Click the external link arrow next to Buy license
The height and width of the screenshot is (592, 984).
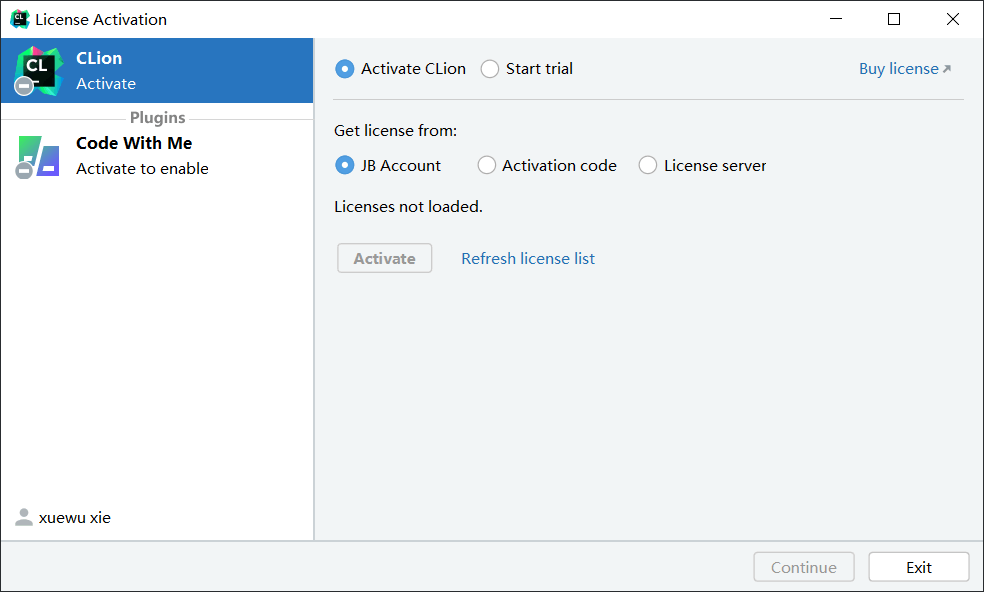click(x=947, y=69)
